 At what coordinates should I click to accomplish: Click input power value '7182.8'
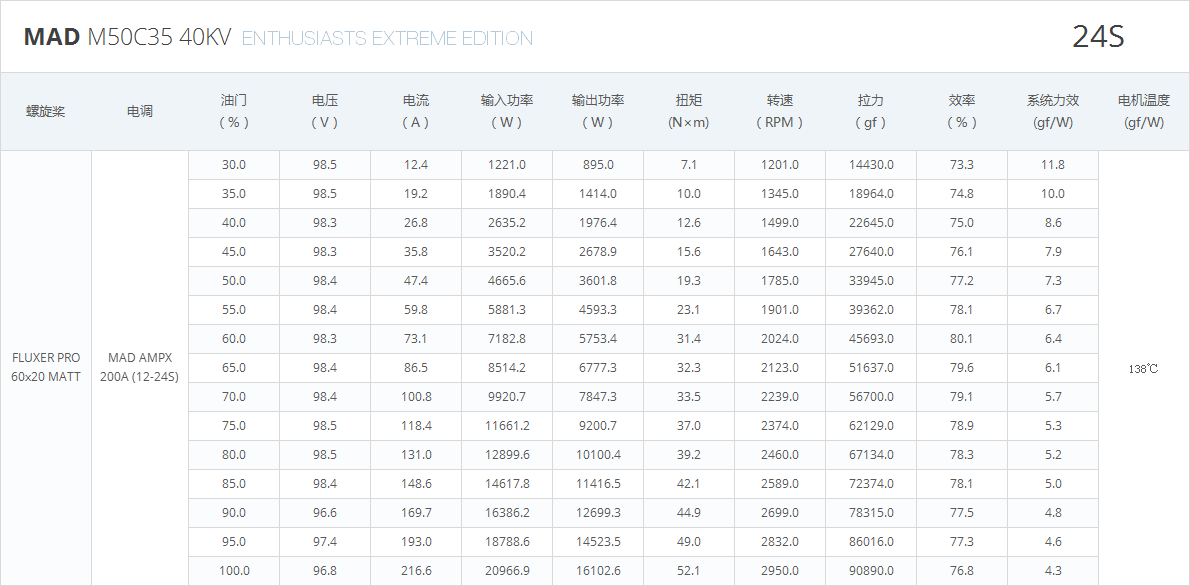[x=507, y=339]
